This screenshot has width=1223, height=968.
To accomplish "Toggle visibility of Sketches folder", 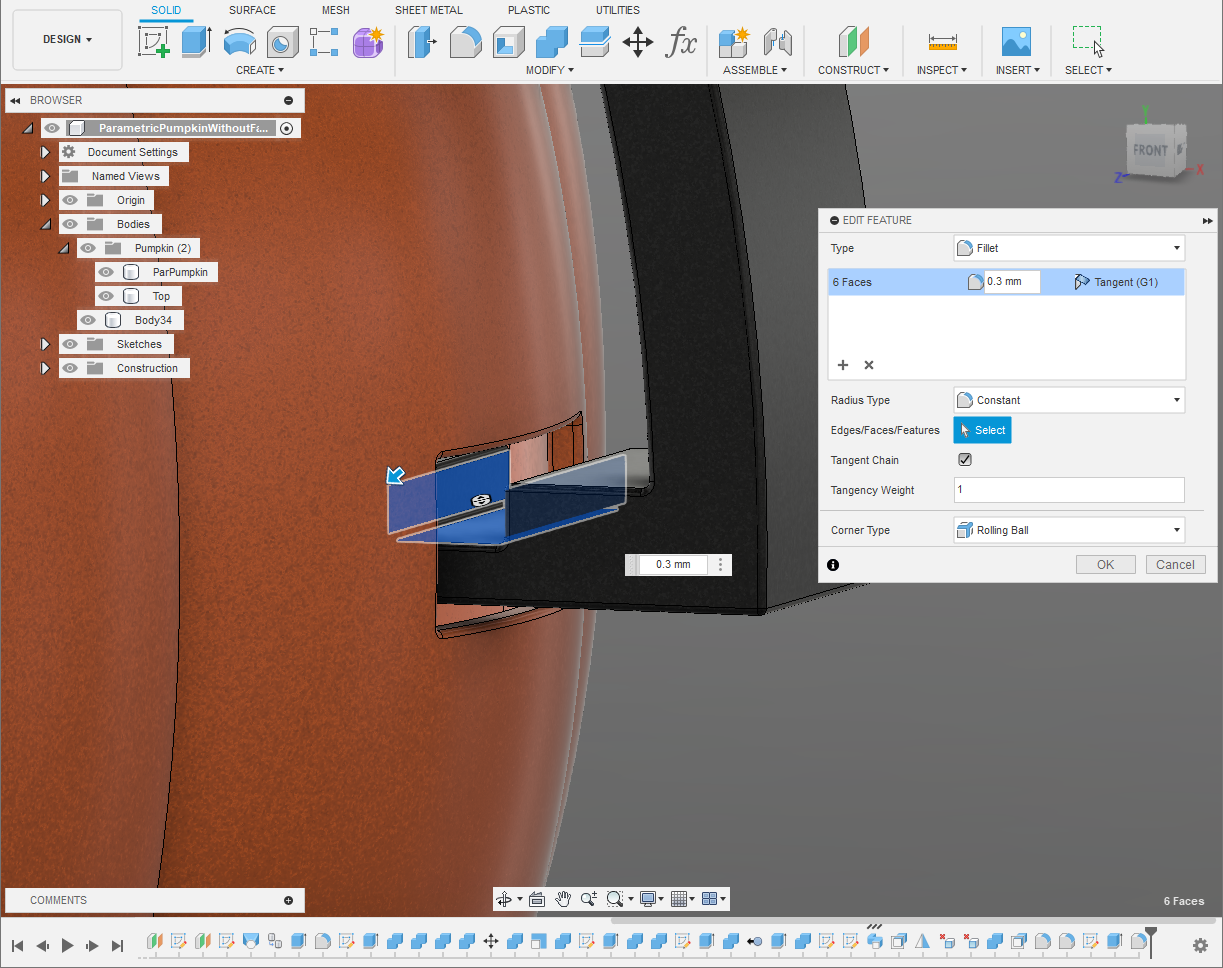I will 70,344.
